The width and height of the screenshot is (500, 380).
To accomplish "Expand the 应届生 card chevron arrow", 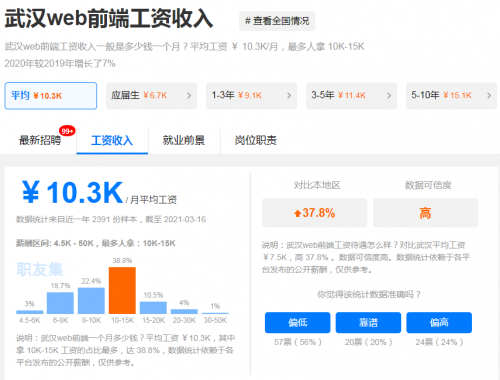I will coord(189,96).
